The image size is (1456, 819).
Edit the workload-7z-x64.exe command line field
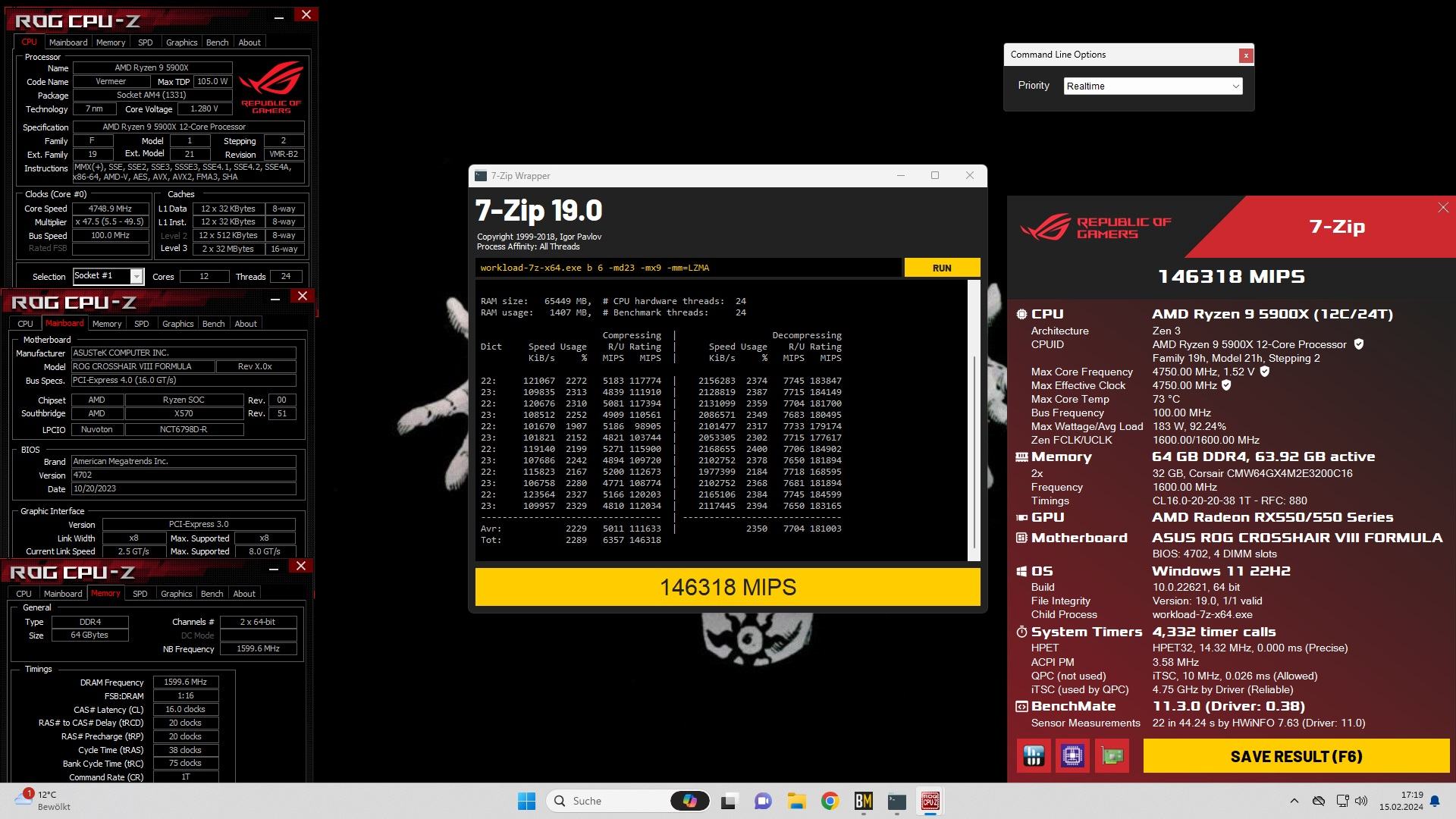pyautogui.click(x=689, y=268)
